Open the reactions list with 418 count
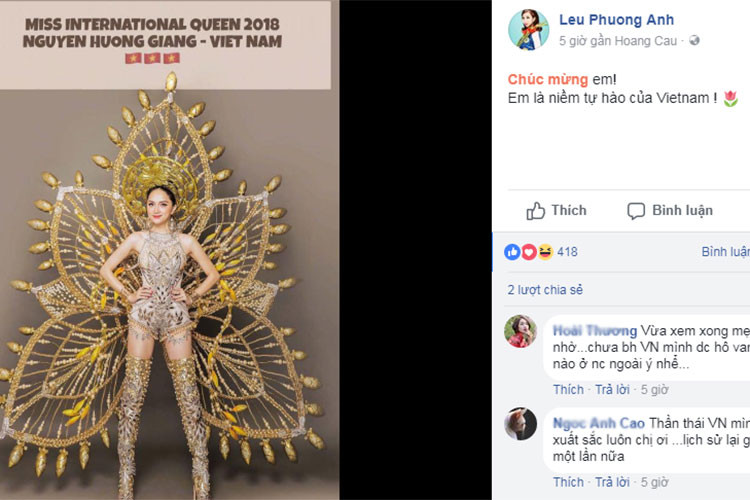 (567, 252)
